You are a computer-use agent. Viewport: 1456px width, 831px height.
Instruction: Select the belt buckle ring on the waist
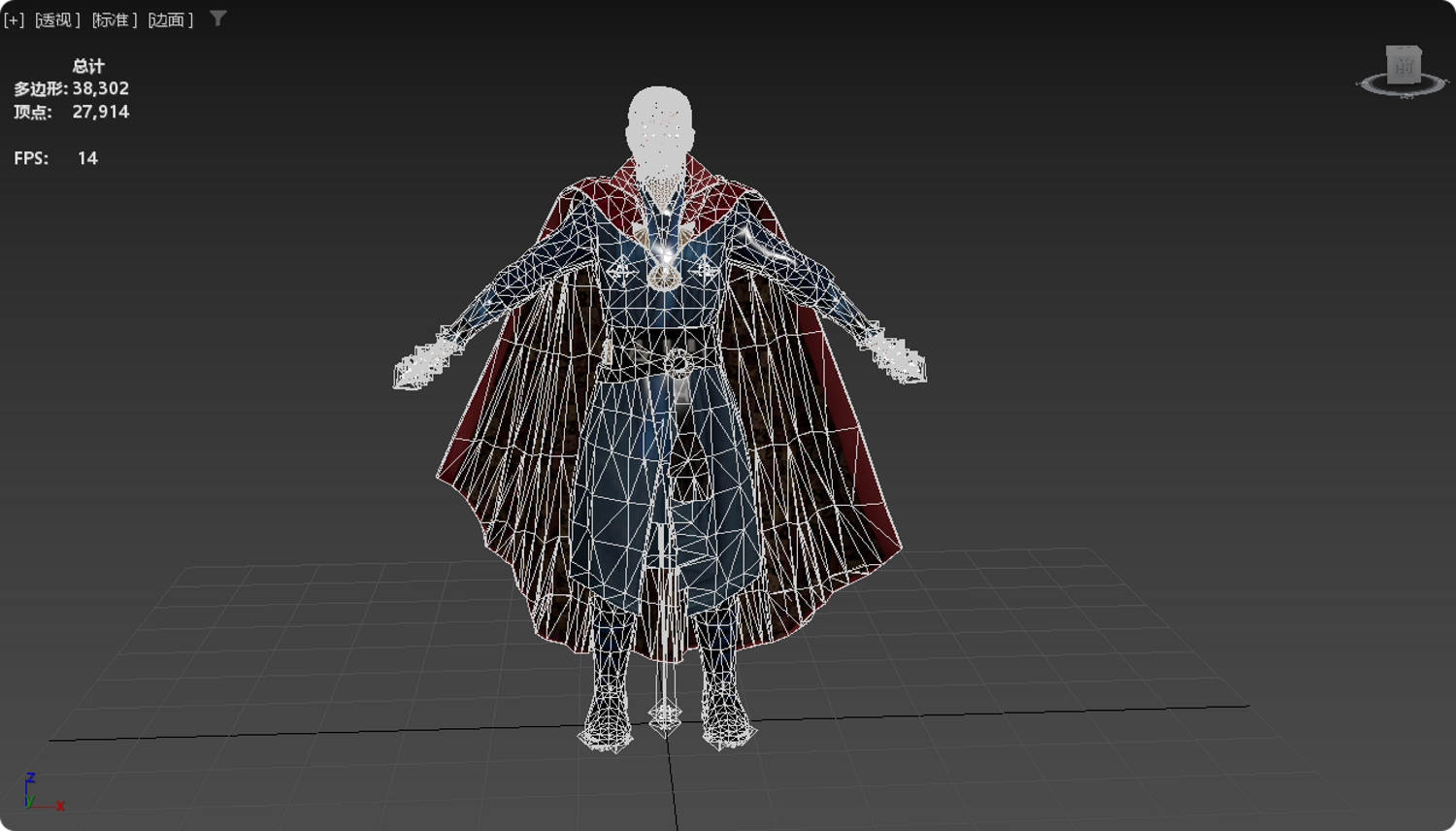click(x=677, y=365)
